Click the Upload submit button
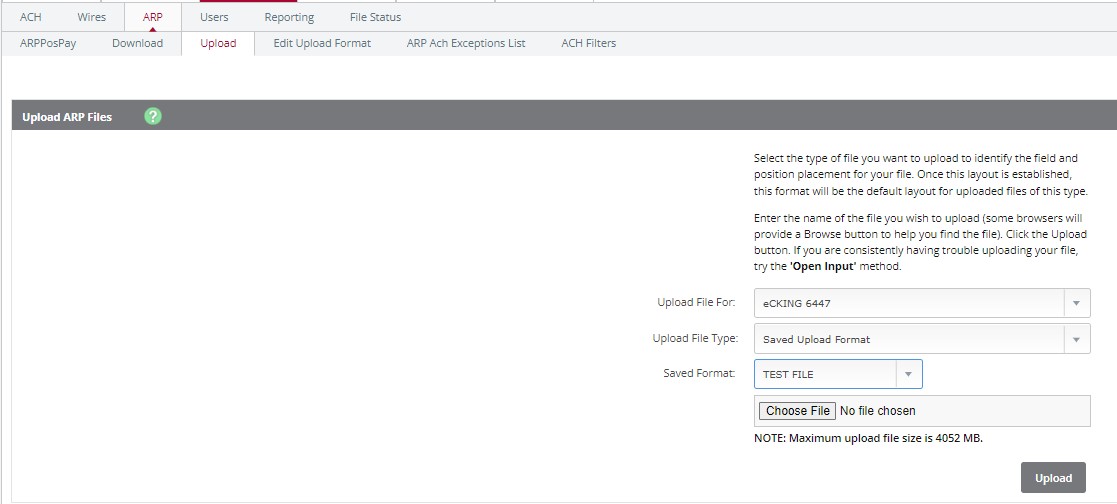The width and height of the screenshot is (1117, 504). (x=1053, y=478)
